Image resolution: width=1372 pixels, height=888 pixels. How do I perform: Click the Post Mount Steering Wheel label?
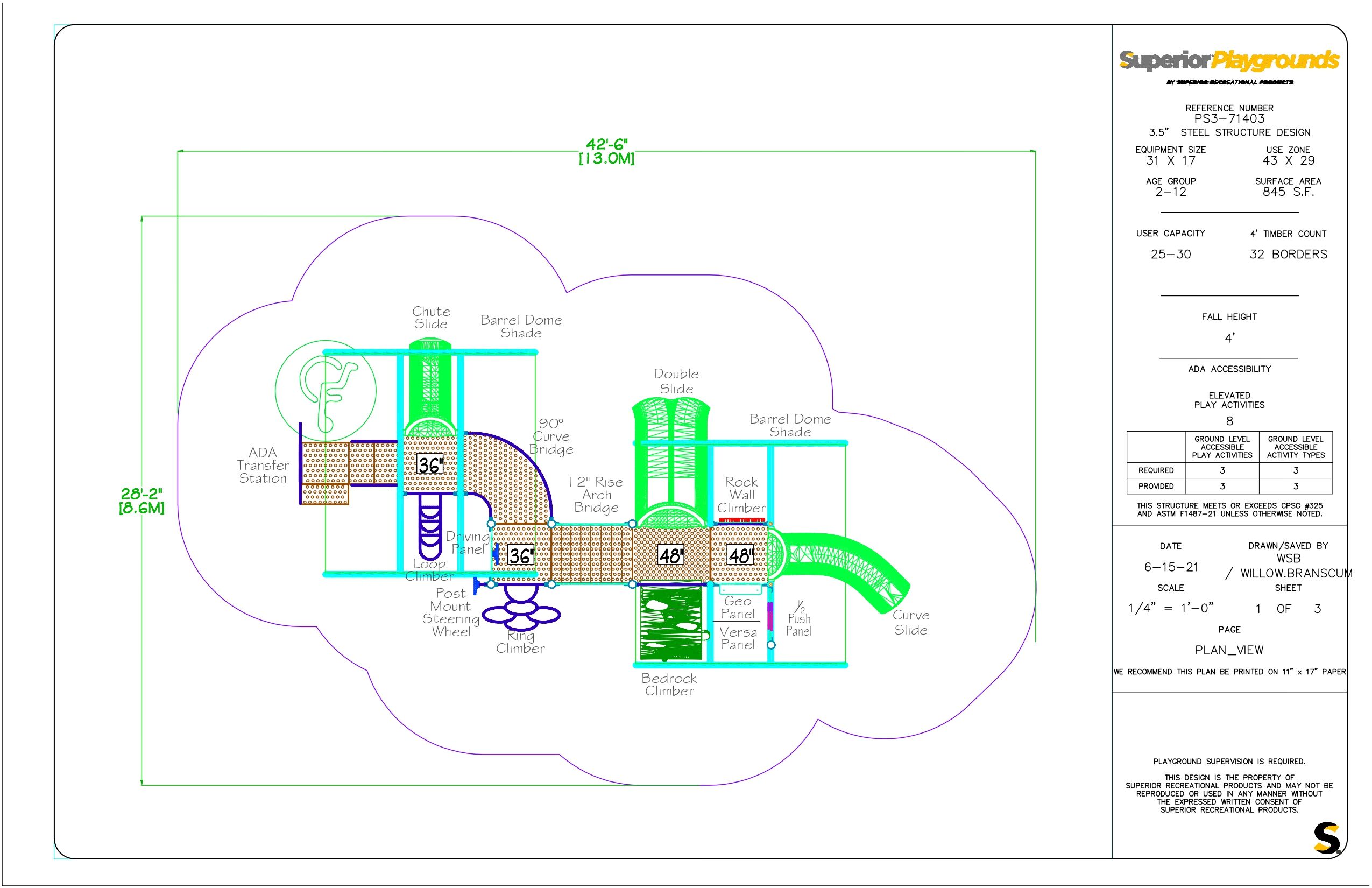coord(451,612)
